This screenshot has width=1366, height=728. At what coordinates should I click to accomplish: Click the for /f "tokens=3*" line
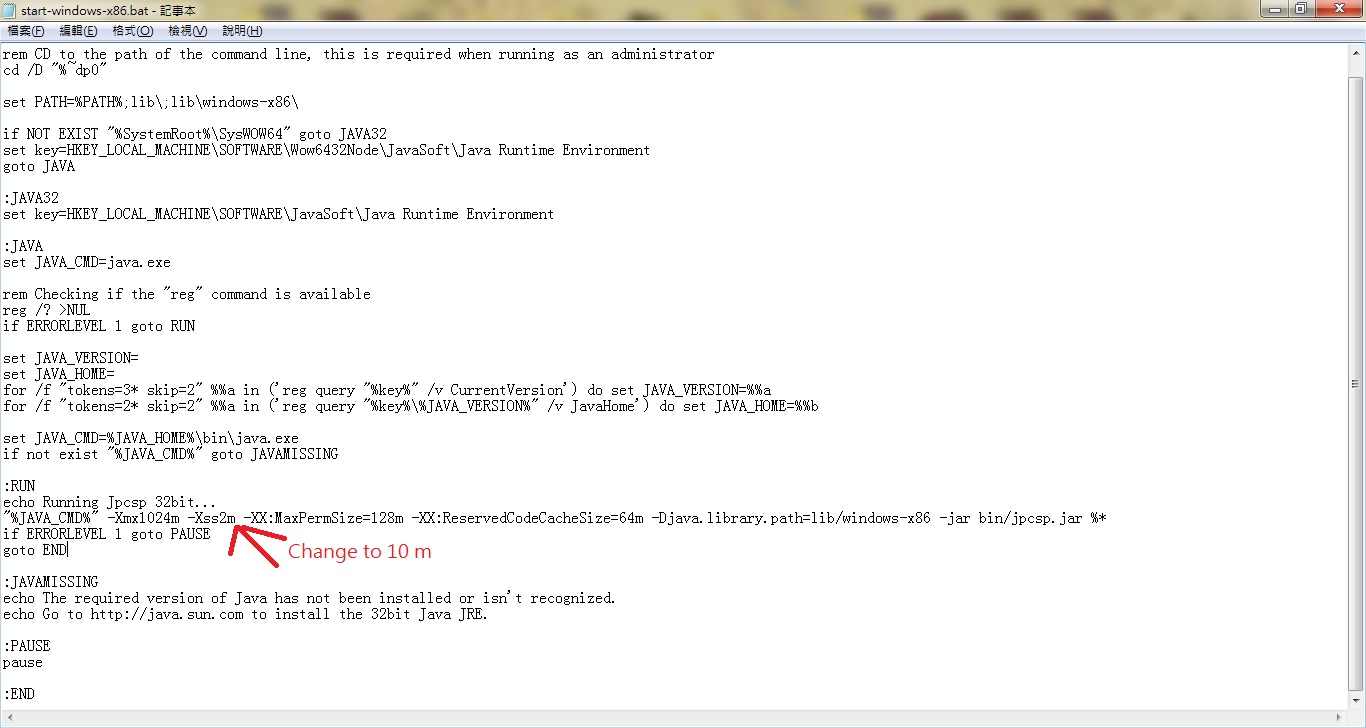click(387, 390)
